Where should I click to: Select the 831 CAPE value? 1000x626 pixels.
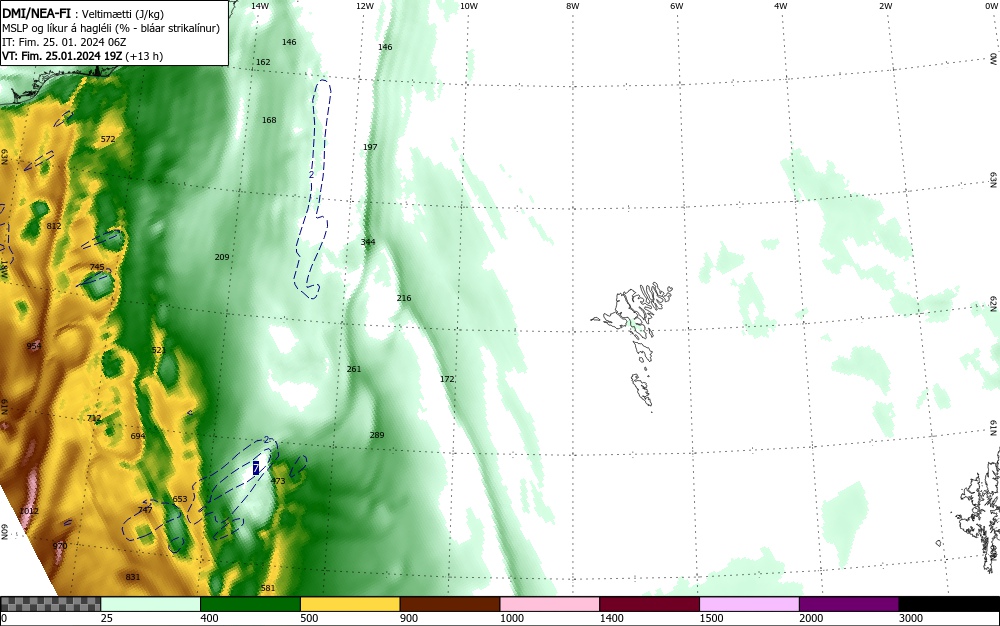(x=133, y=577)
